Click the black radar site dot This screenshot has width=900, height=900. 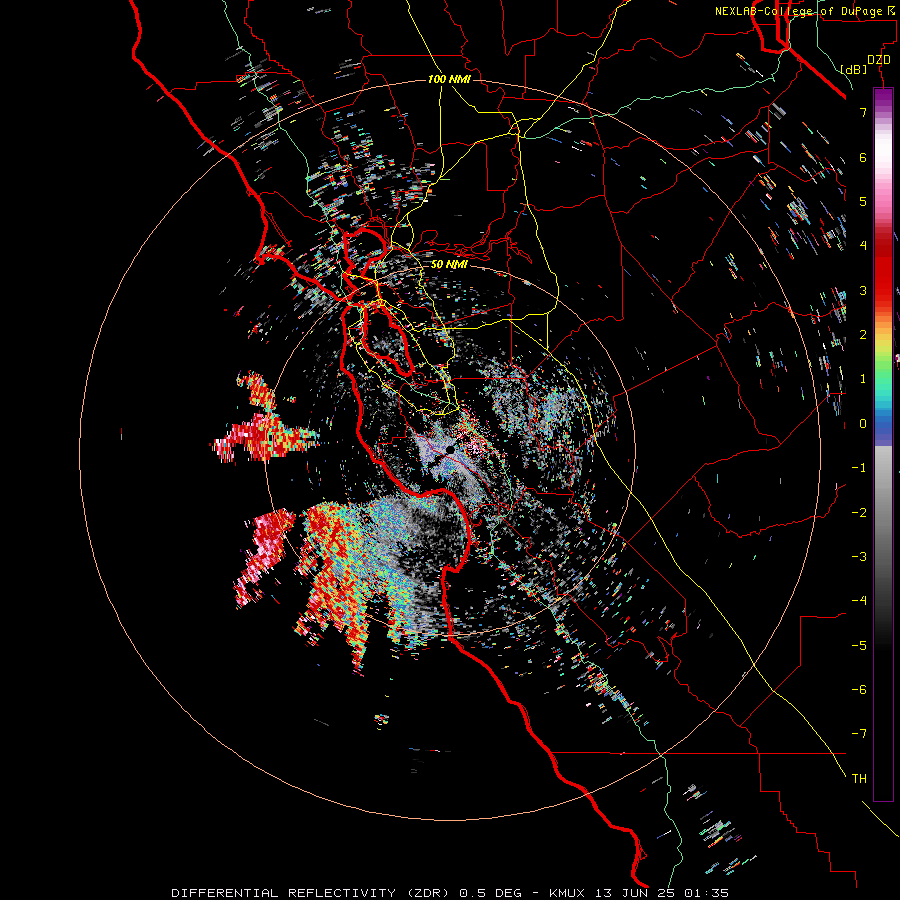coord(451,451)
